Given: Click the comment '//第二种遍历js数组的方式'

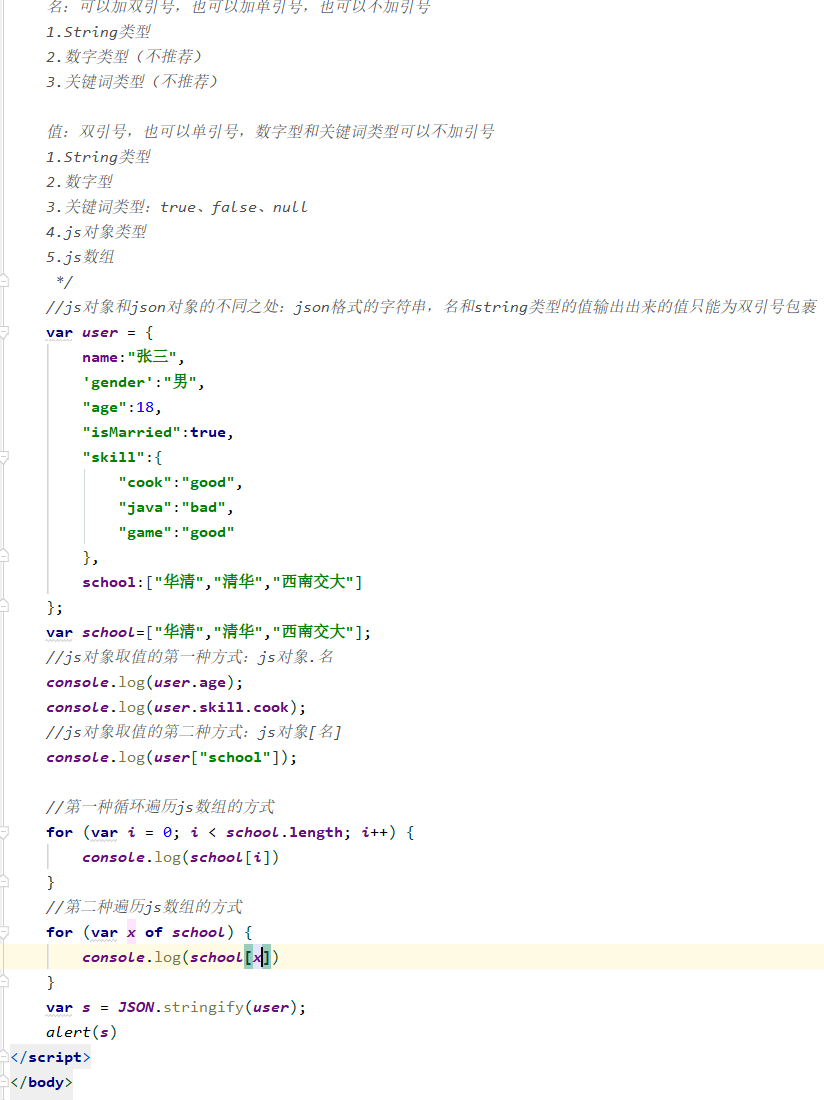Looking at the screenshot, I should click(x=144, y=907).
